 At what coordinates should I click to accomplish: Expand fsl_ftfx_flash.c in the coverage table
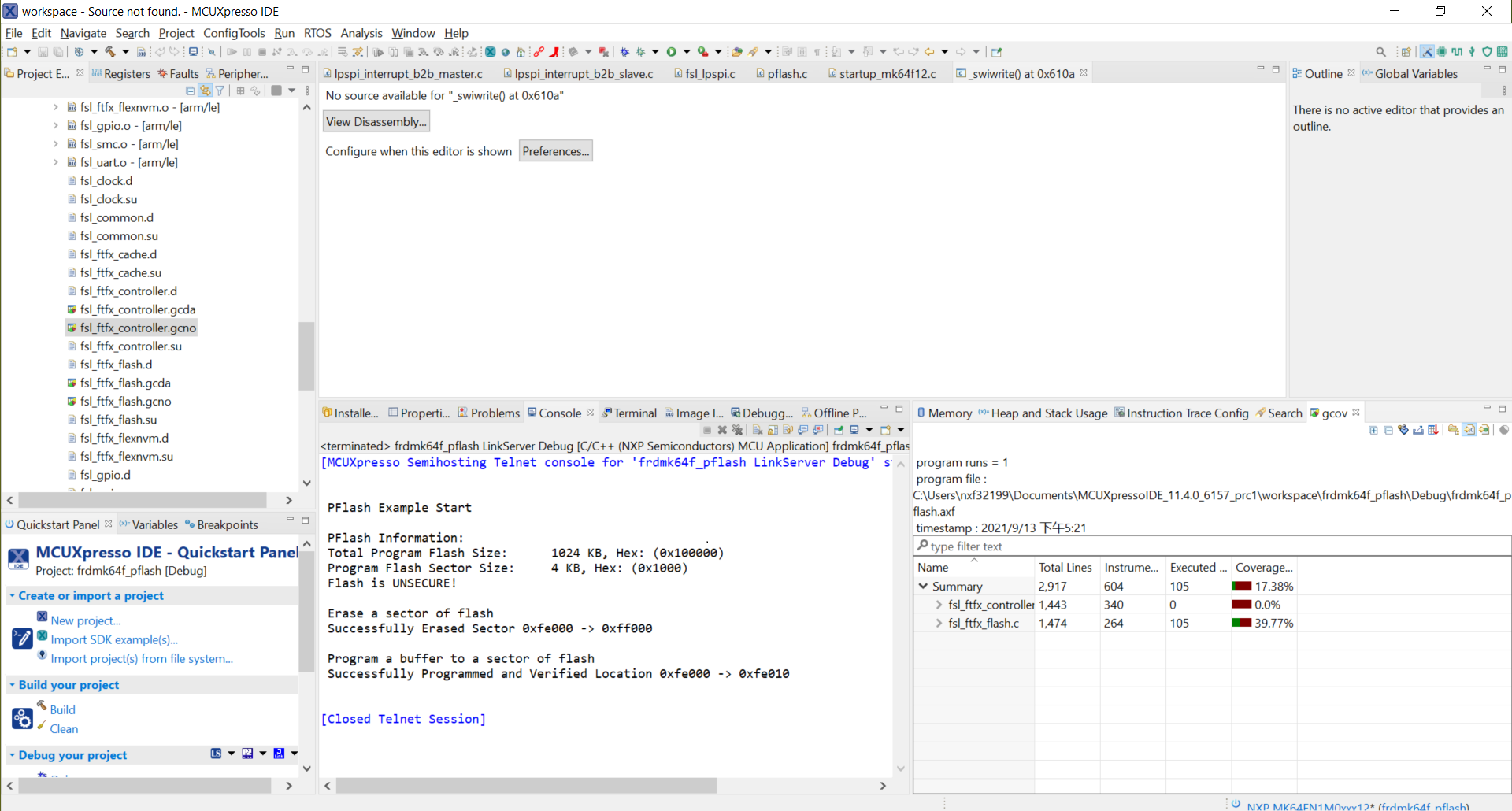[x=939, y=623]
